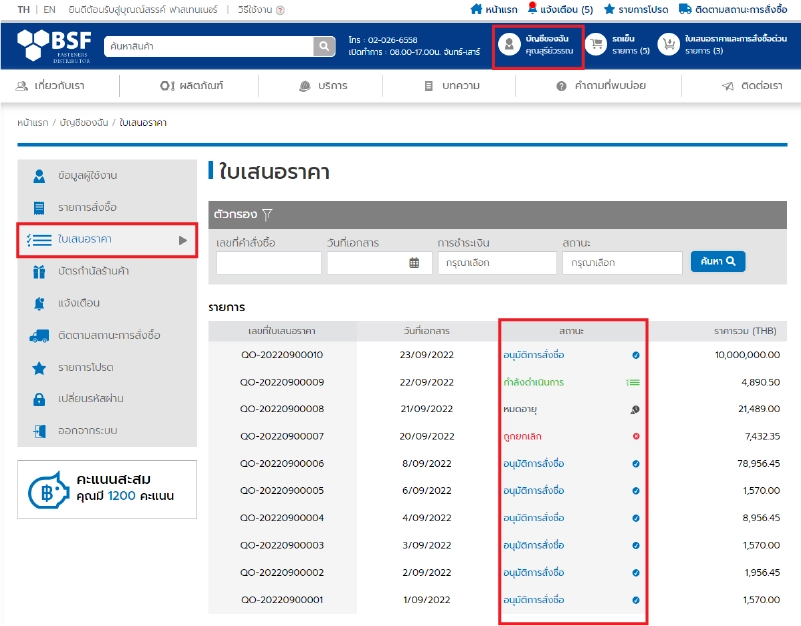Image resolution: width=801 pixels, height=626 pixels.
Task: Open the payment dropdown filter
Action: click(496, 263)
